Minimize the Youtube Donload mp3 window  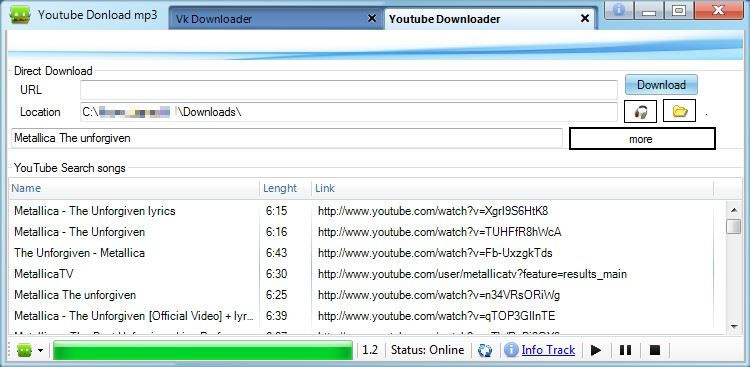click(649, 10)
